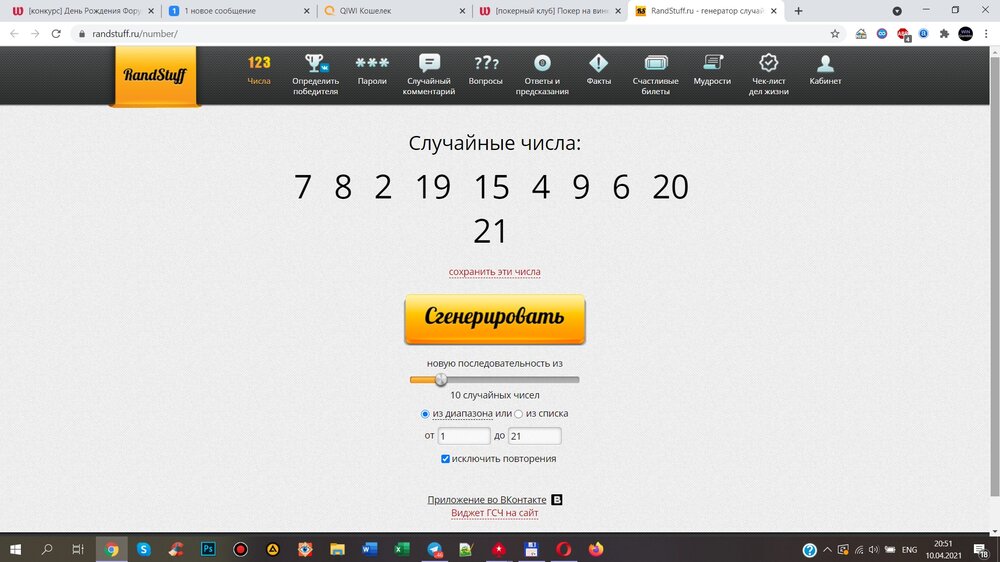Select the «из диапазона» radio button
The height and width of the screenshot is (562, 1000).
[x=427, y=414]
